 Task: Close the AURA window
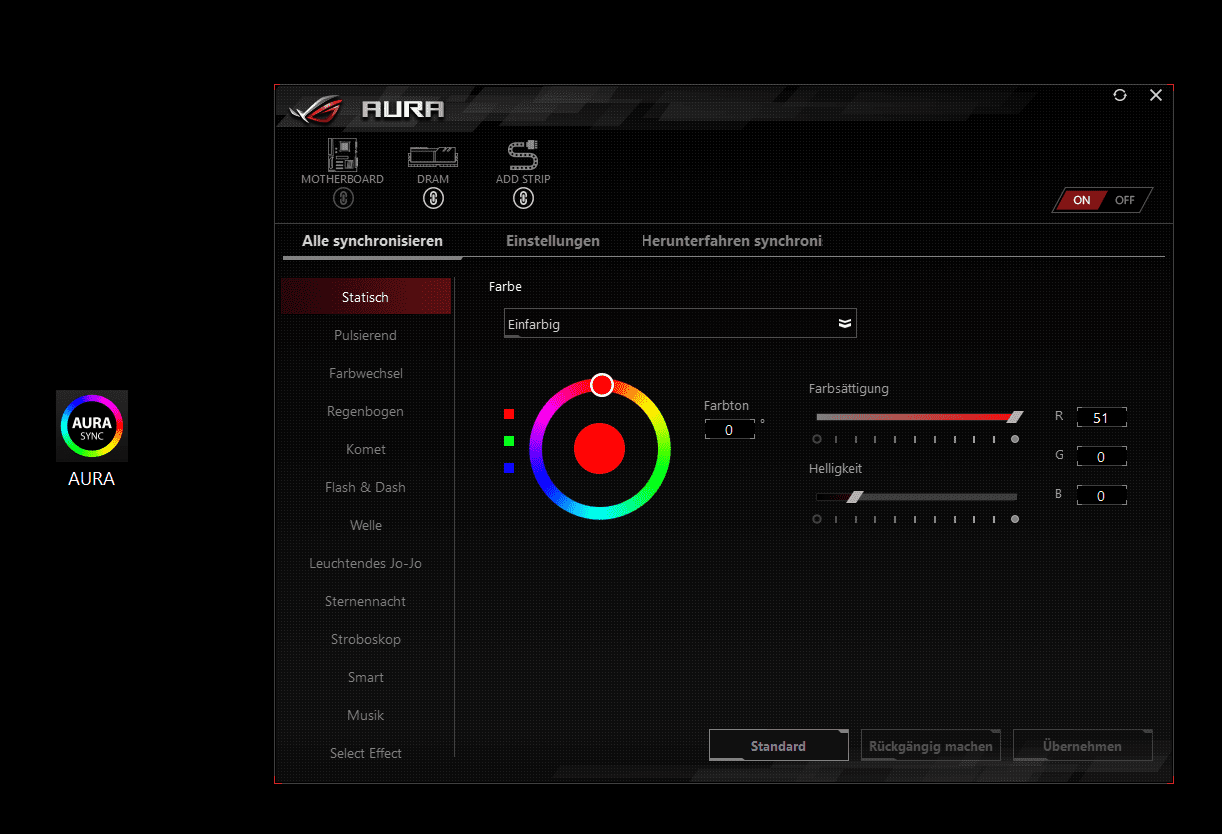click(1156, 95)
